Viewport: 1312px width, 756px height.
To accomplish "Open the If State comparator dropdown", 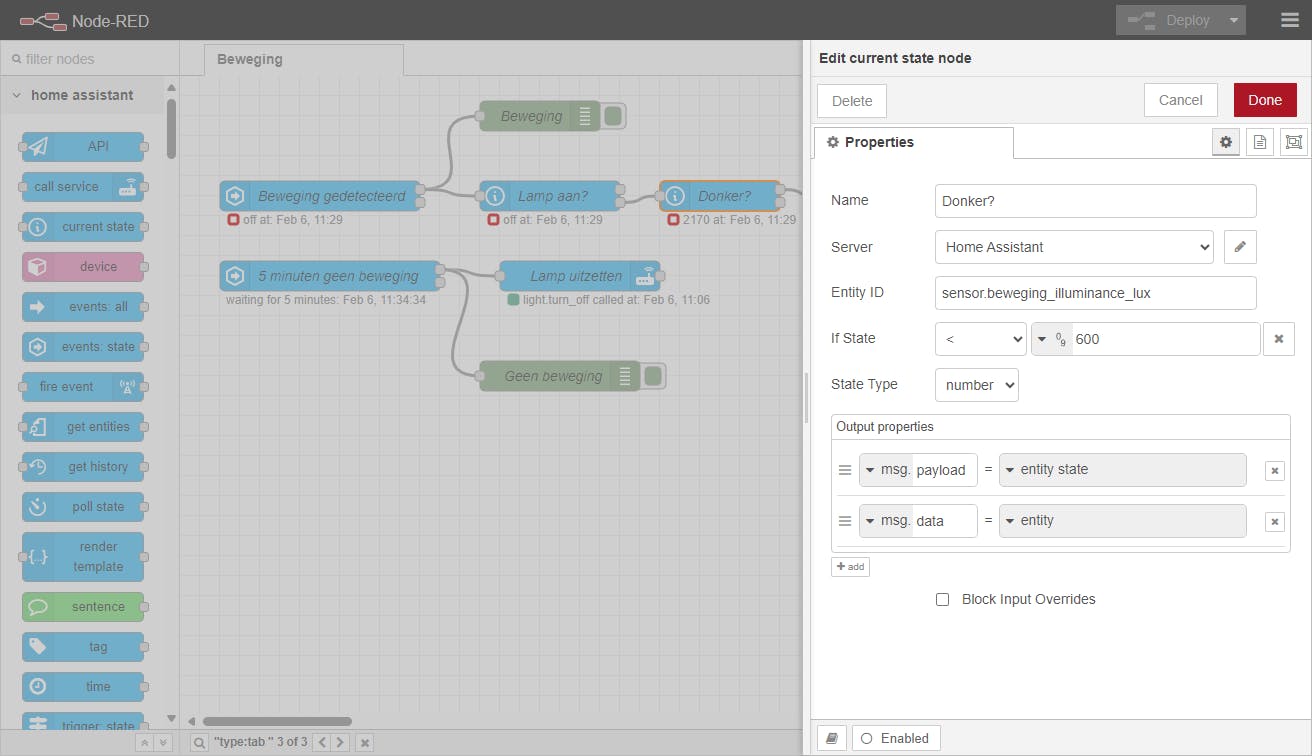I will [980, 339].
